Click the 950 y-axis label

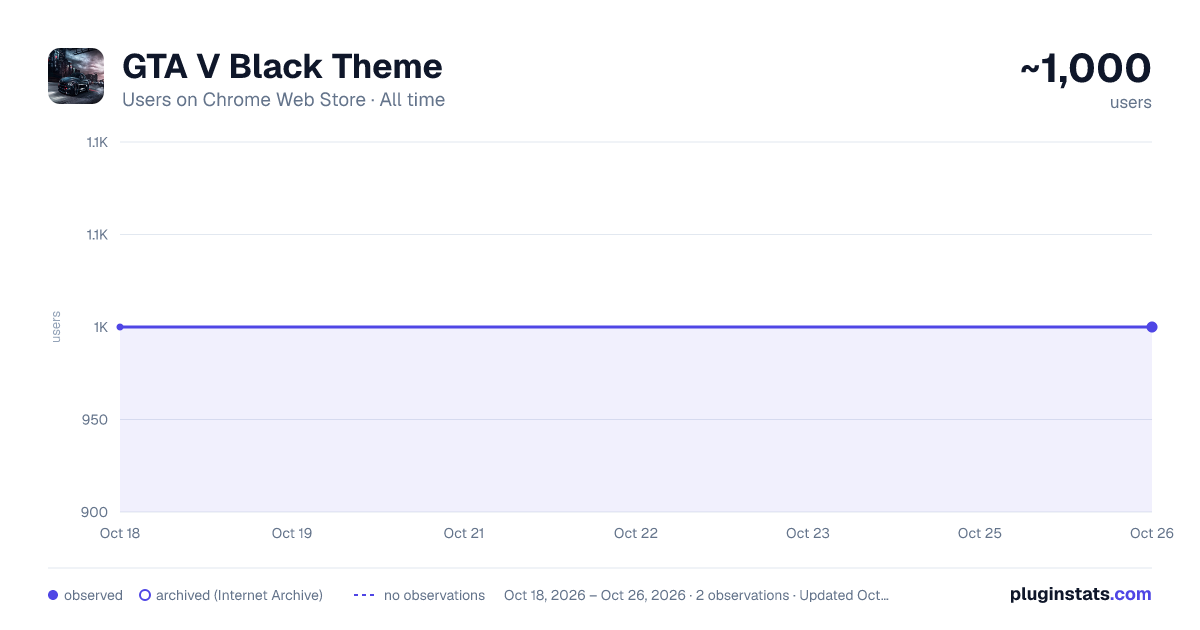[x=96, y=419]
